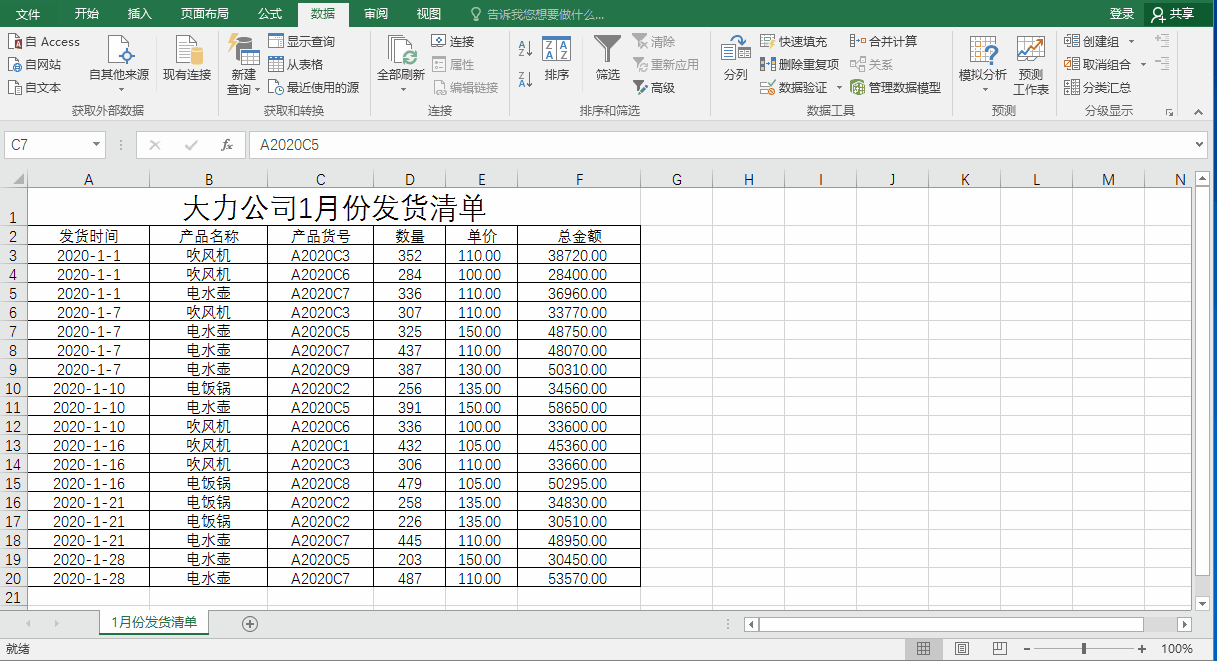Expand the 取消组合 dropdown arrow
This screenshot has height=661, width=1217.
tap(1142, 64)
